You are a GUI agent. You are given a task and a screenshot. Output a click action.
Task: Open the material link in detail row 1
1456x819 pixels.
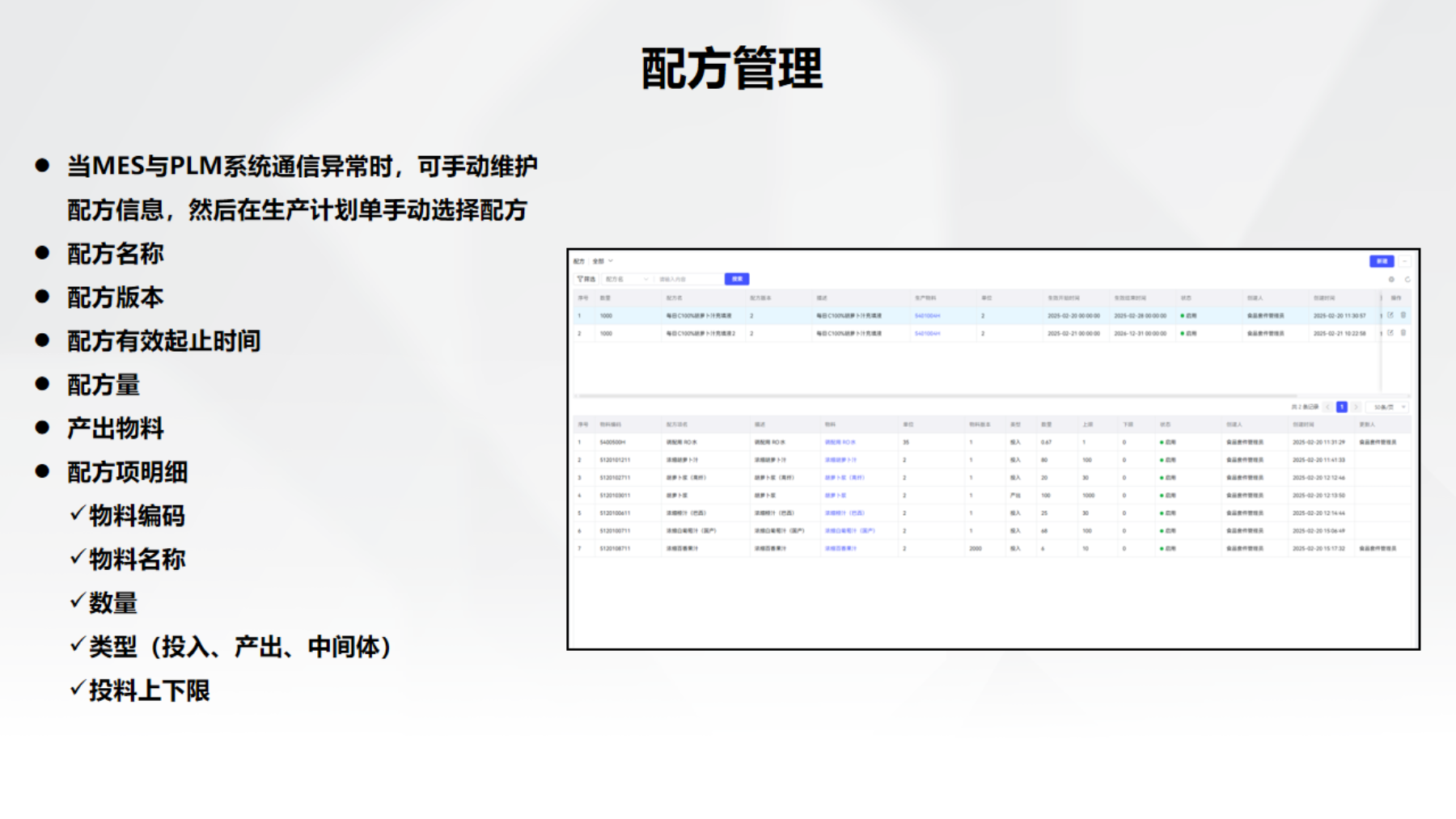[x=840, y=442]
